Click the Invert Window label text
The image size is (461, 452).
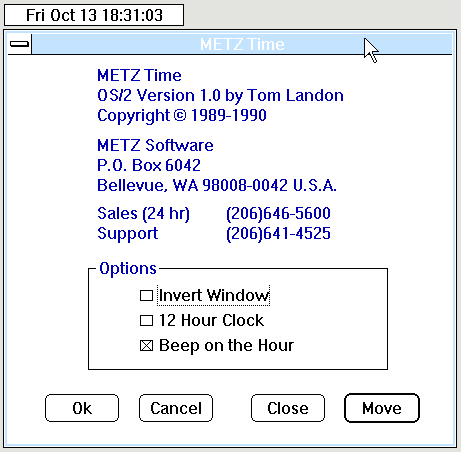[214, 295]
